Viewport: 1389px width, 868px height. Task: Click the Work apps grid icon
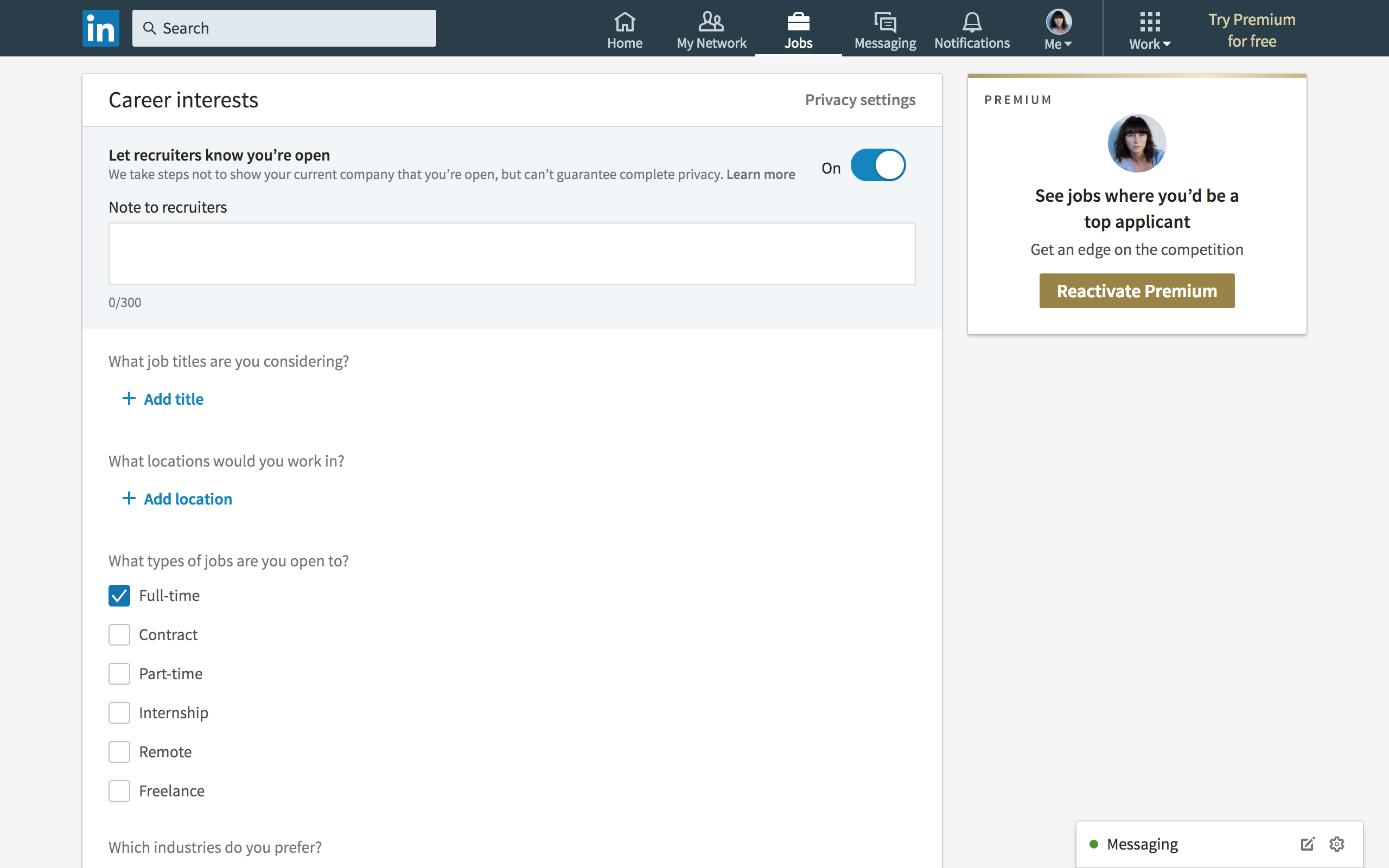pyautogui.click(x=1150, y=22)
